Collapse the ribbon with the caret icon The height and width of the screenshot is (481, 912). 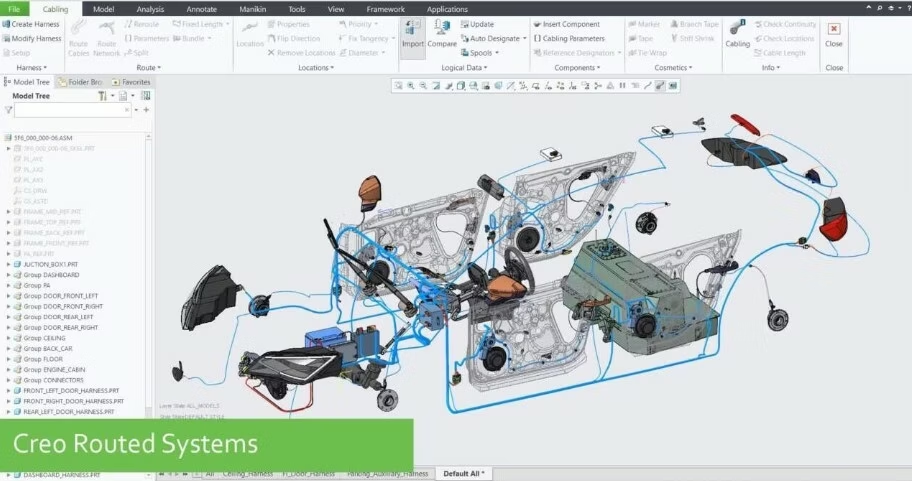(868, 8)
